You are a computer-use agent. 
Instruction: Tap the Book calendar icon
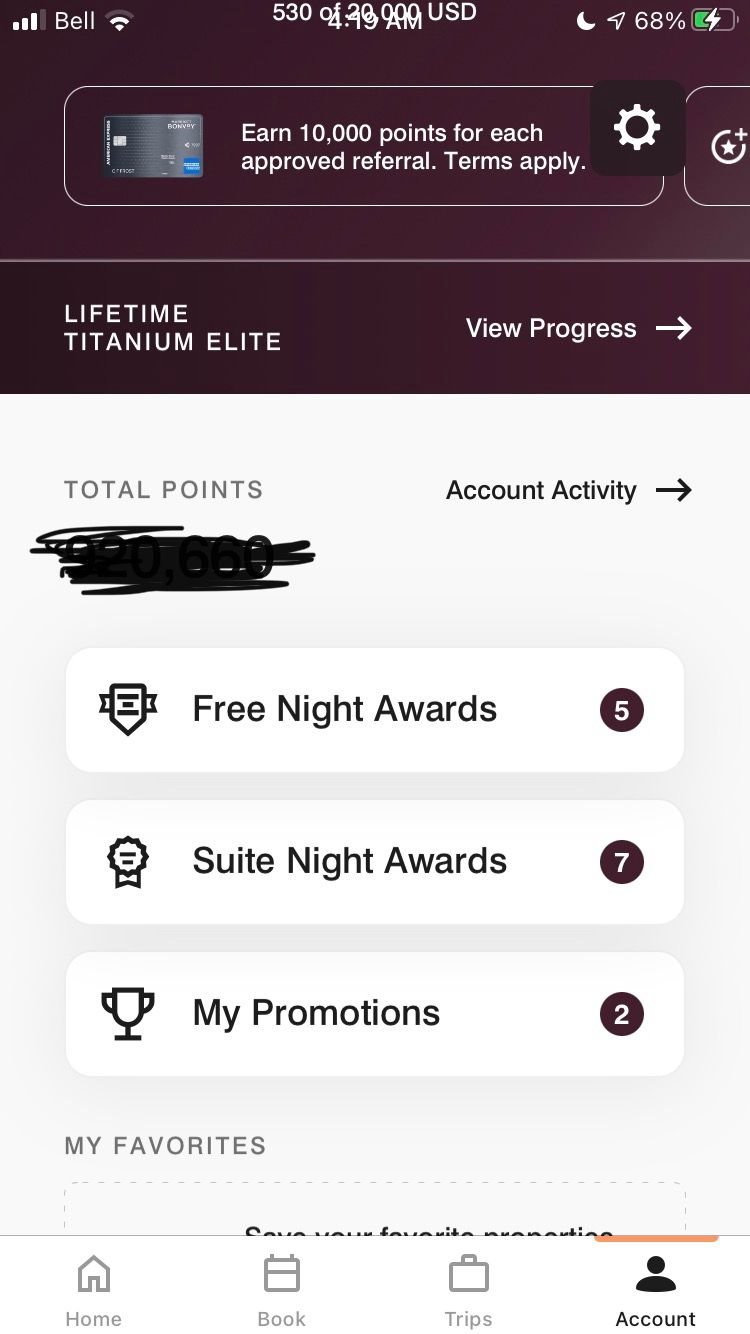point(281,1275)
